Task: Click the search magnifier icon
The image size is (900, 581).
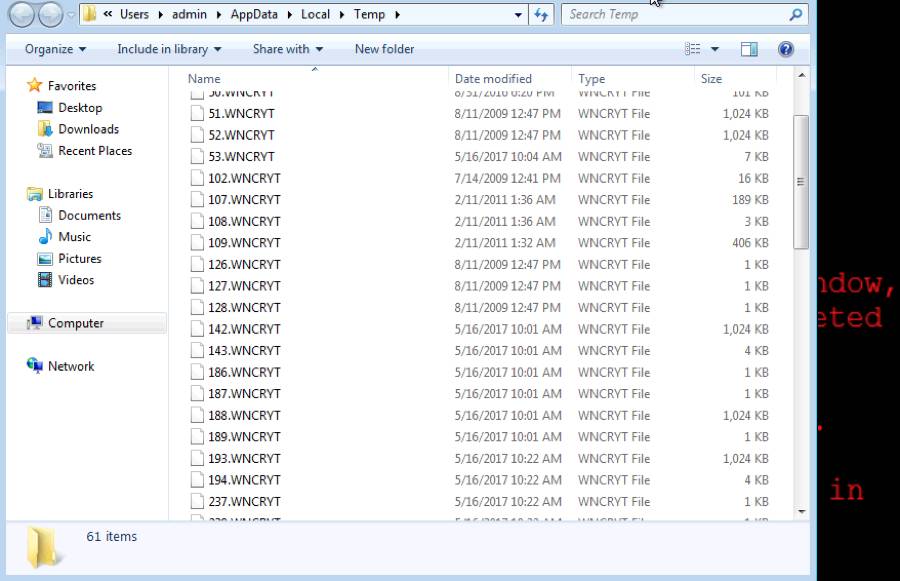Action: [x=796, y=15]
